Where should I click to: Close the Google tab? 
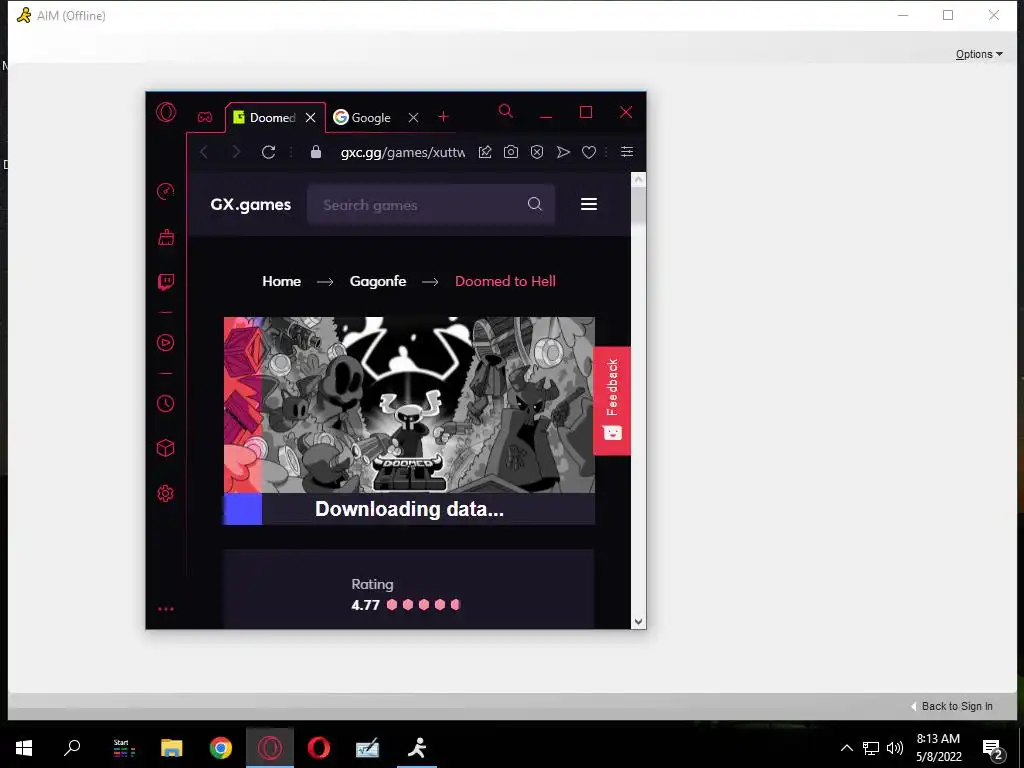pyautogui.click(x=413, y=118)
